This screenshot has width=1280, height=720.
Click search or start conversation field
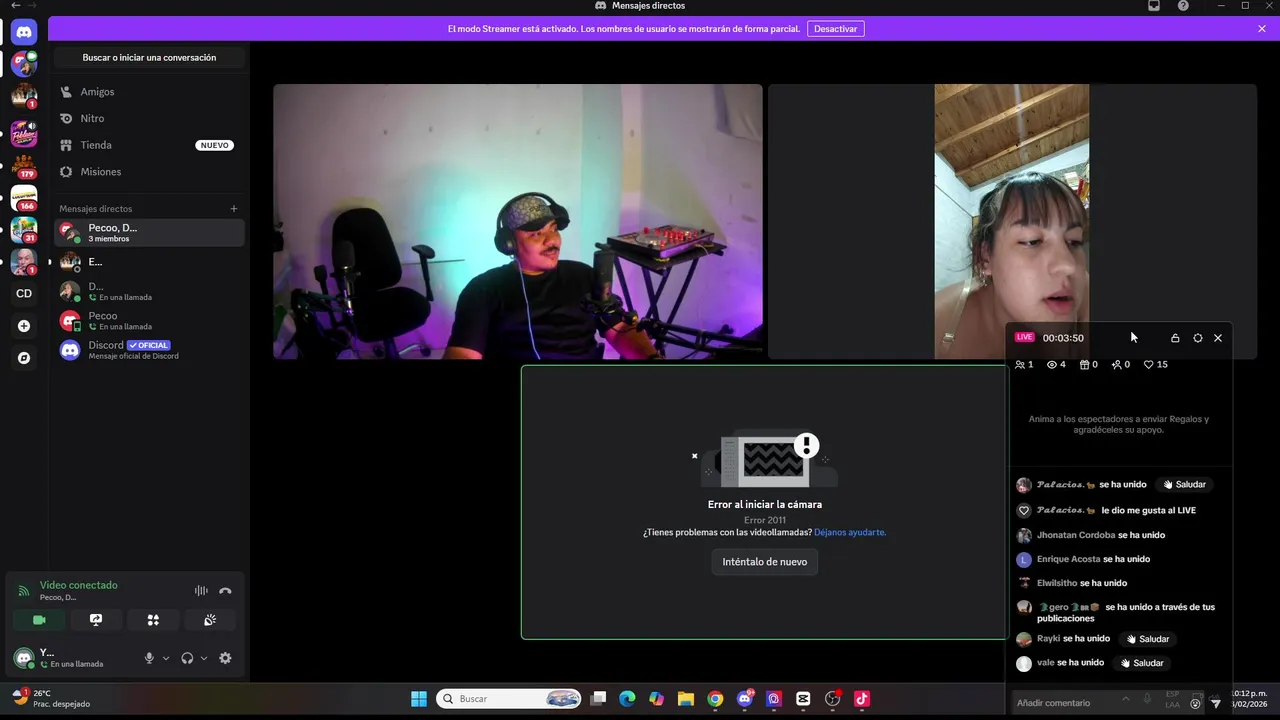click(149, 58)
